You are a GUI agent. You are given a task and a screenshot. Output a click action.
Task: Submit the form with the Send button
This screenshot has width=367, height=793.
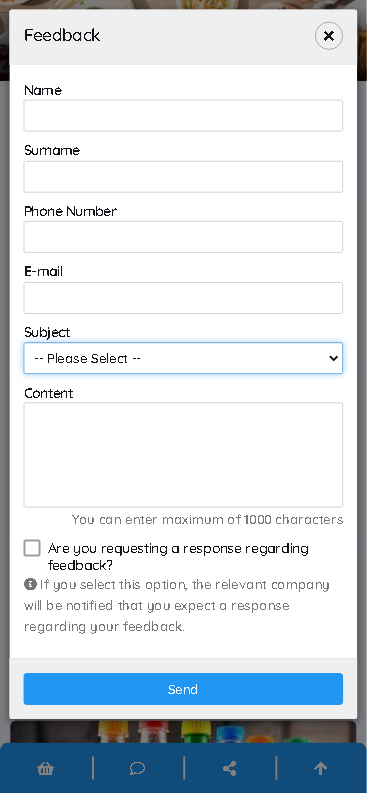click(x=183, y=689)
